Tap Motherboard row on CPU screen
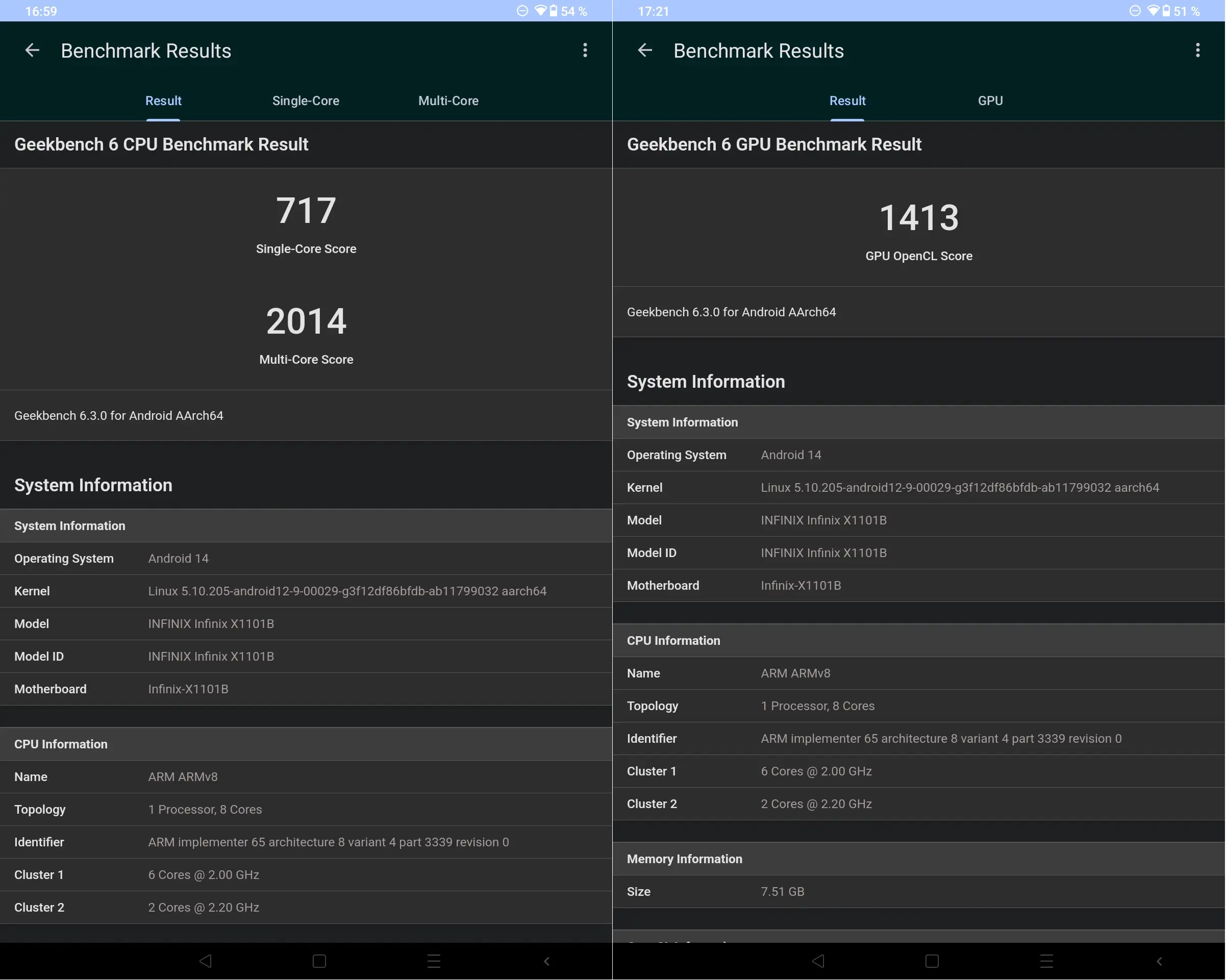 coord(306,689)
